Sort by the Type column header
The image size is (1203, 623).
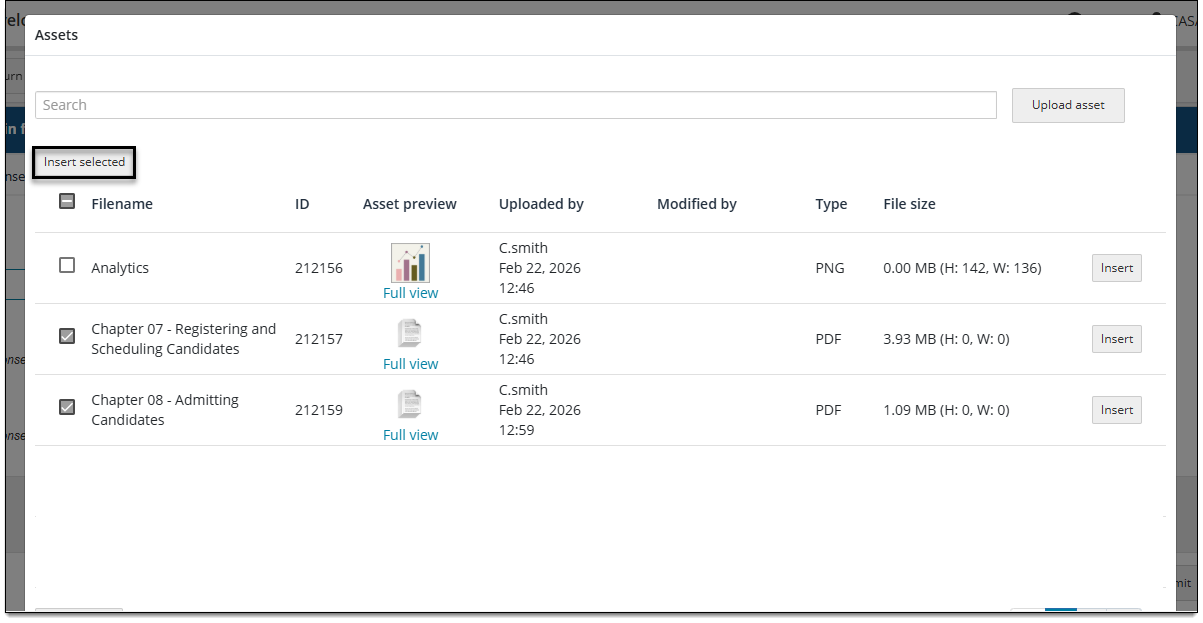click(831, 204)
